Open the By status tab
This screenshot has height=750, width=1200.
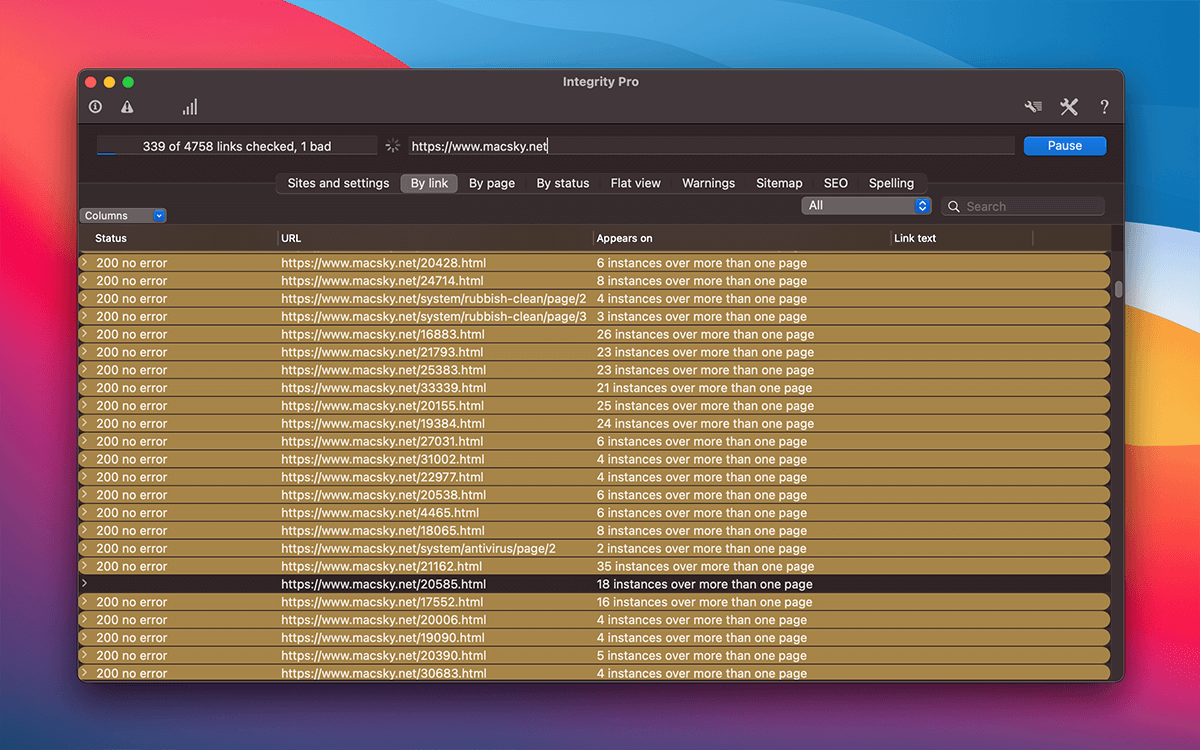563,183
